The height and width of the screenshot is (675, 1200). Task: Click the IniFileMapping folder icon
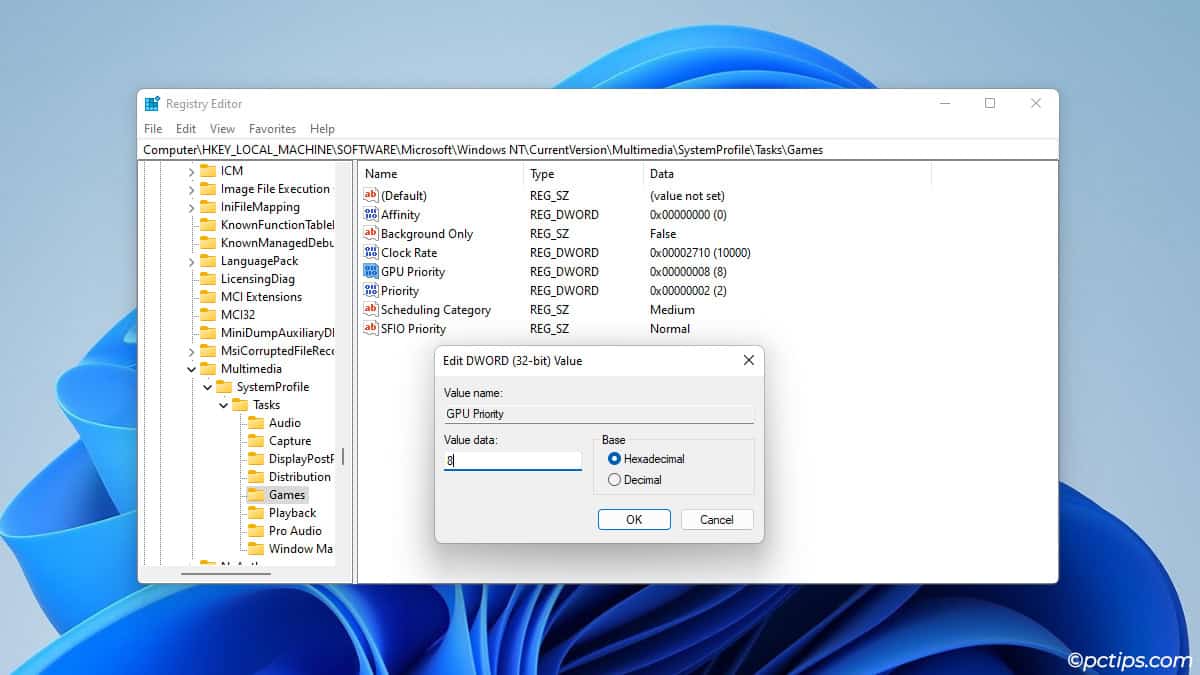point(208,207)
